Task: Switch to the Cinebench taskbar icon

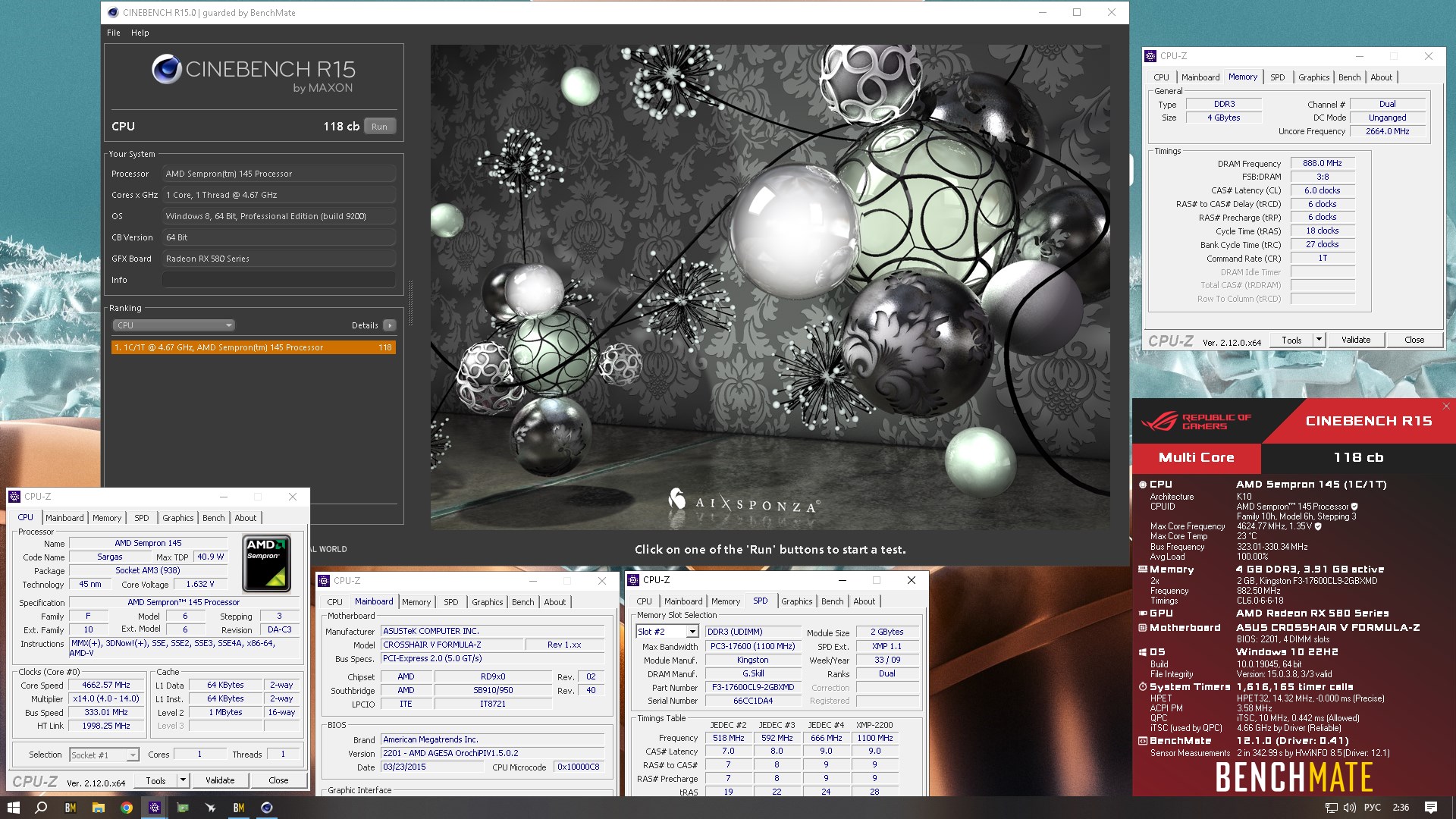Action: pos(266,808)
